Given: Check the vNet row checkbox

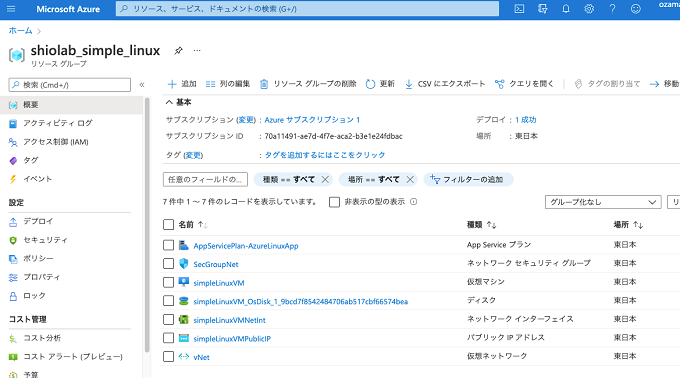Looking at the screenshot, I should pos(168,357).
